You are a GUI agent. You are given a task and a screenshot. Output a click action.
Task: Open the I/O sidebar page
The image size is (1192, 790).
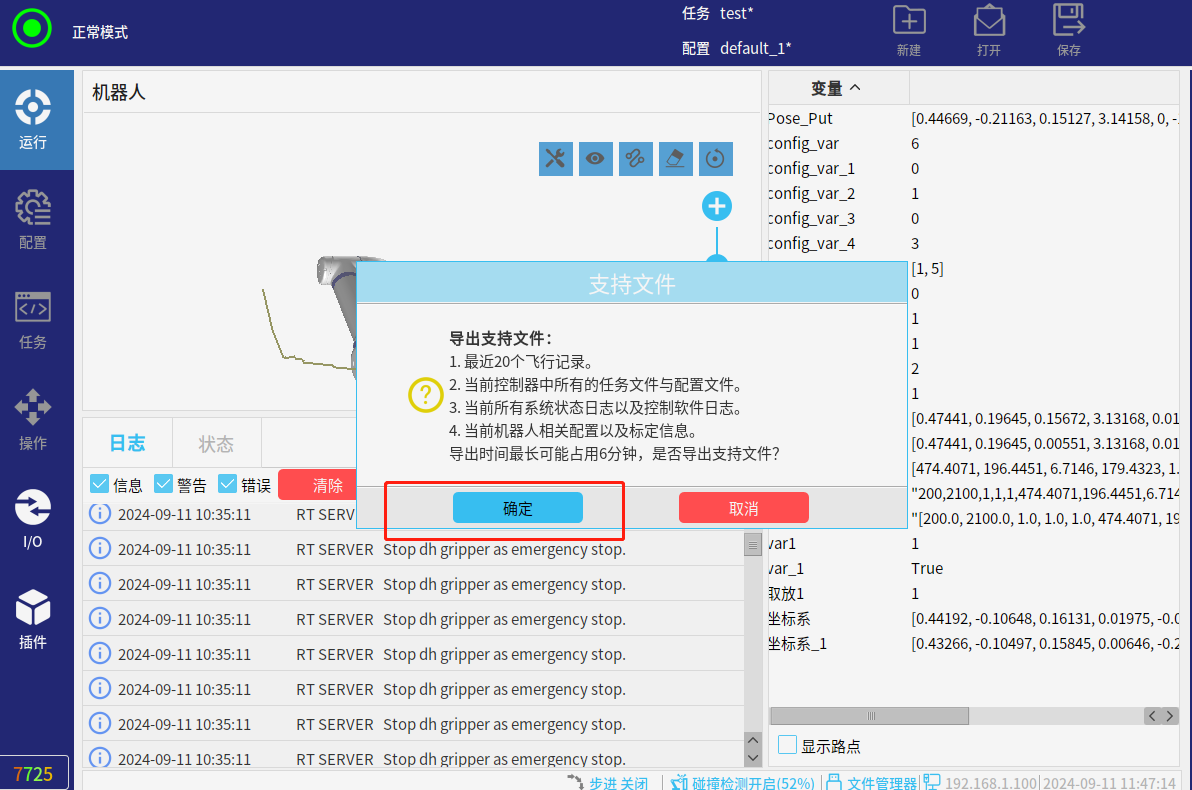(33, 520)
